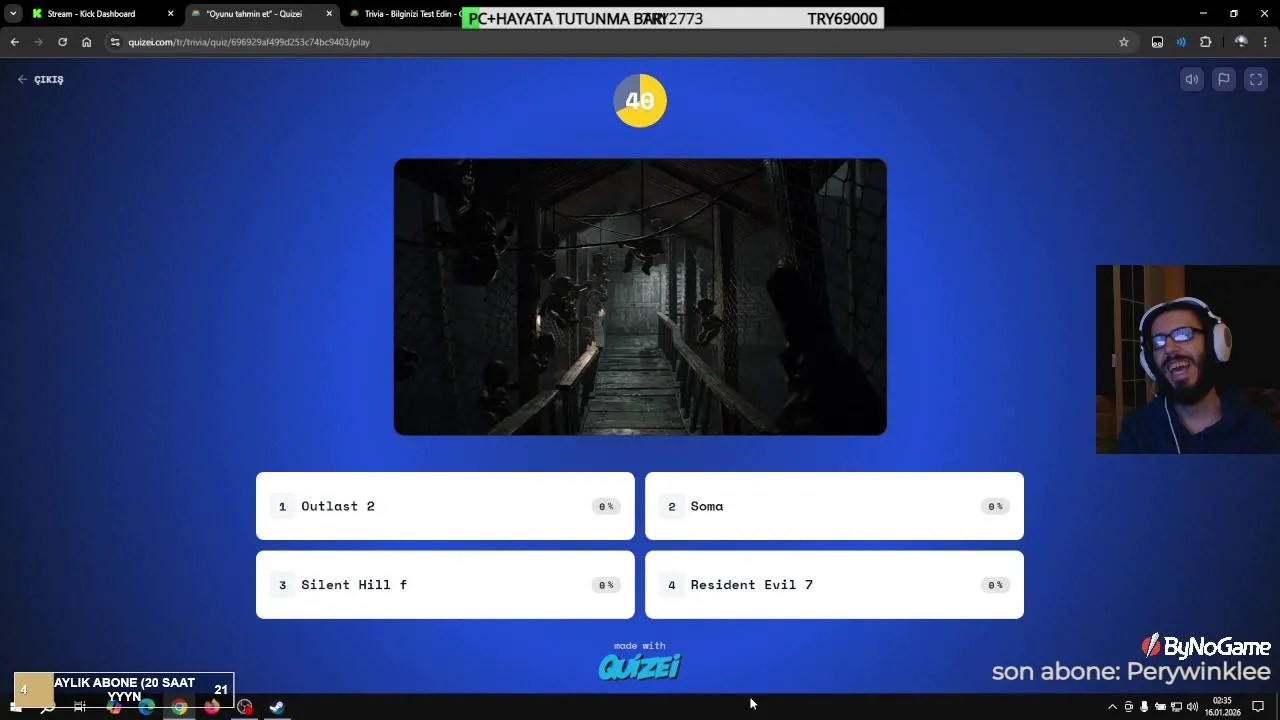This screenshot has width=1280, height=720.
Task: Go back to previous page
Action: click(x=14, y=42)
